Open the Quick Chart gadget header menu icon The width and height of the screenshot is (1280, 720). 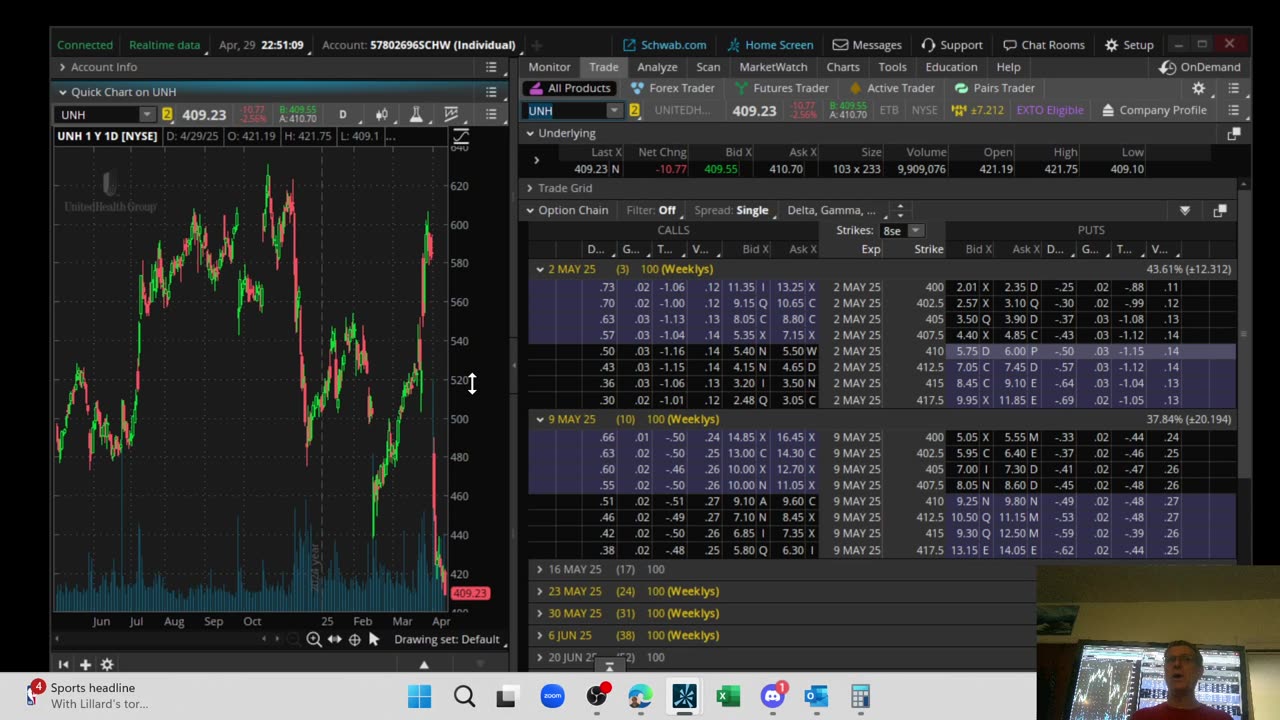pyautogui.click(x=491, y=91)
